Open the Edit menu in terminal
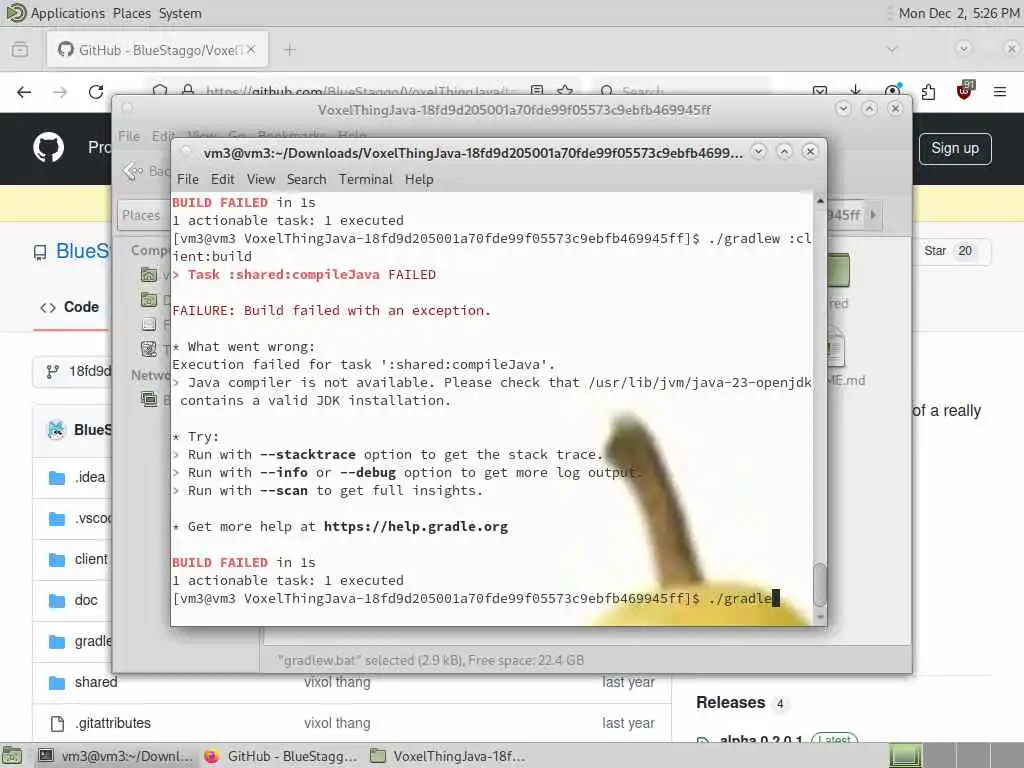The height and width of the screenshot is (768, 1024). tap(222, 179)
